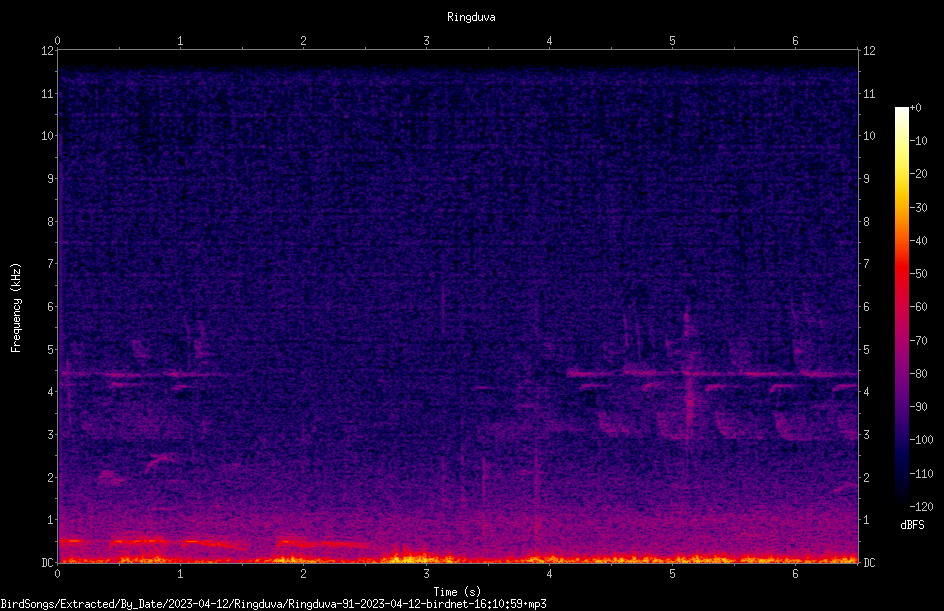Viewport: 944px width, 611px height.
Task: Click the red -50 region of color scale
Action: 901,274
